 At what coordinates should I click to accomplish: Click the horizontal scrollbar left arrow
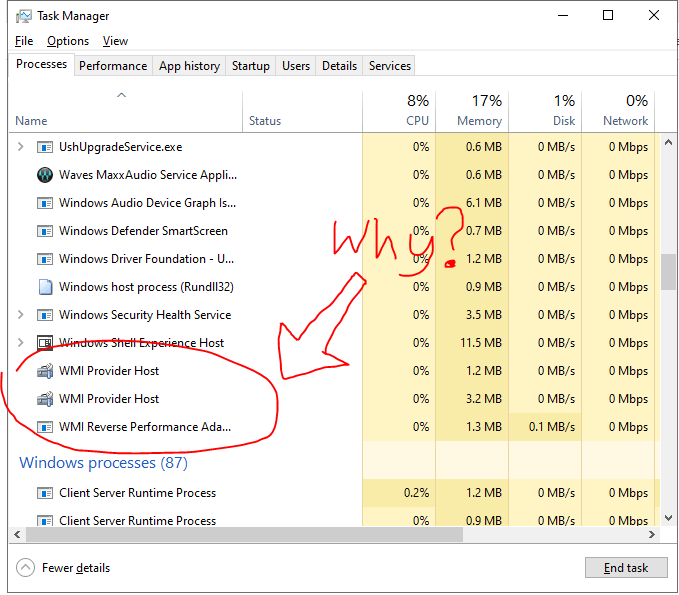coord(17,534)
